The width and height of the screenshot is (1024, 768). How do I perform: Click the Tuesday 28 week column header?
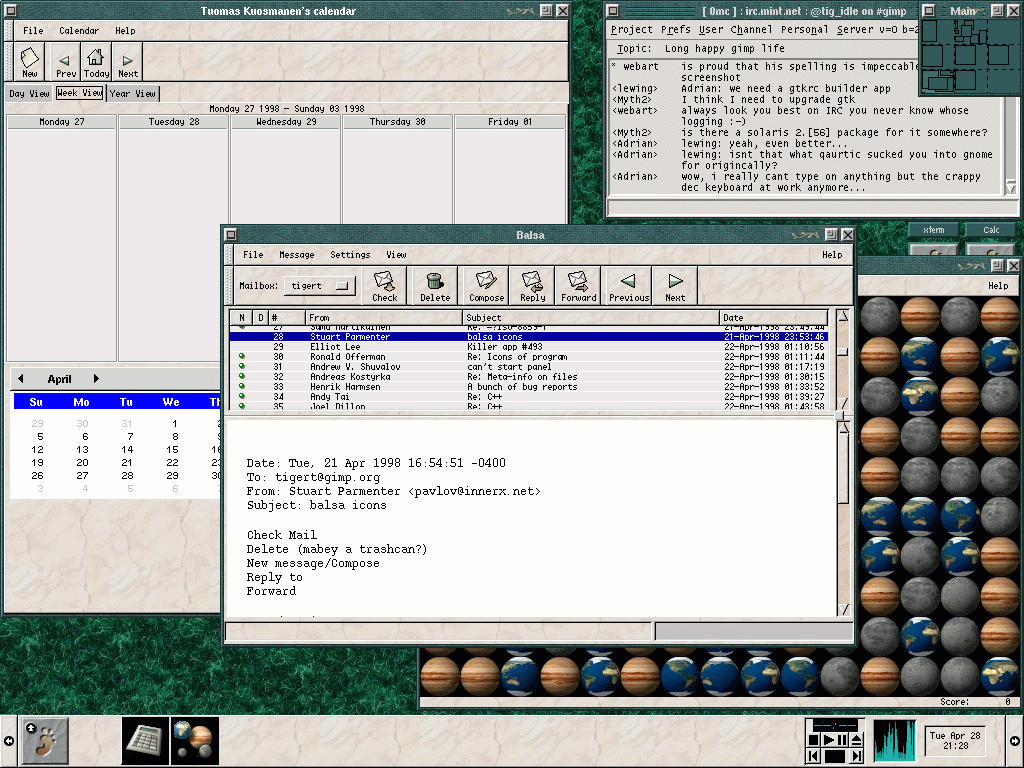(174, 121)
